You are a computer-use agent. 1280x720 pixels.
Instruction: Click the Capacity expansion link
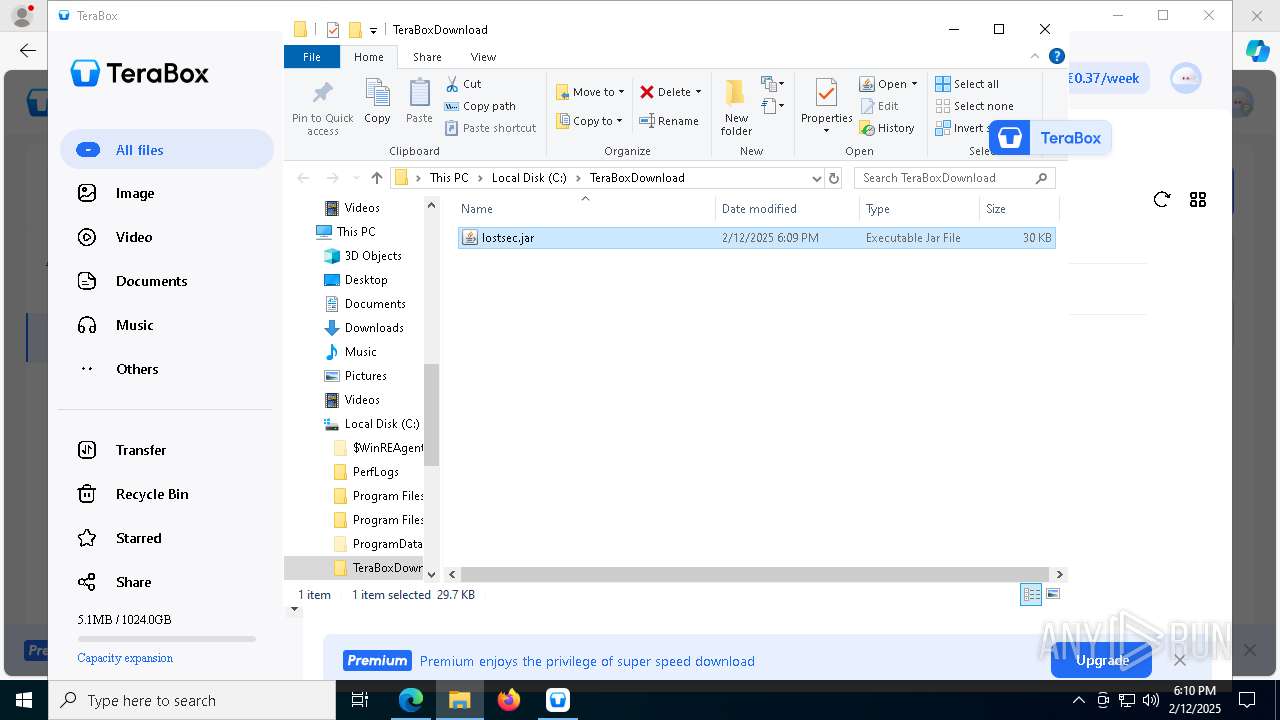point(125,658)
